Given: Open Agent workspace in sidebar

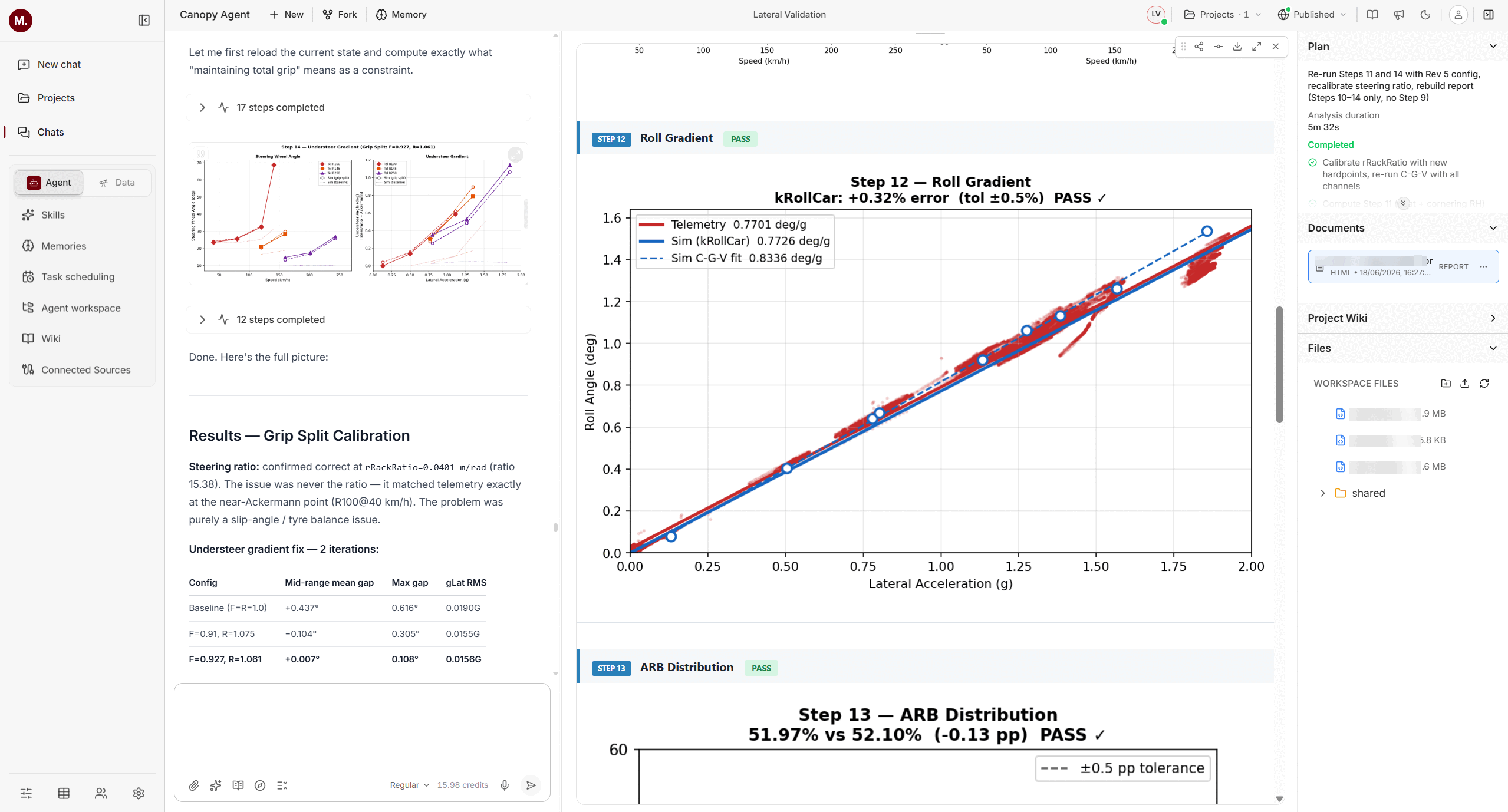Looking at the screenshot, I should [x=81, y=308].
